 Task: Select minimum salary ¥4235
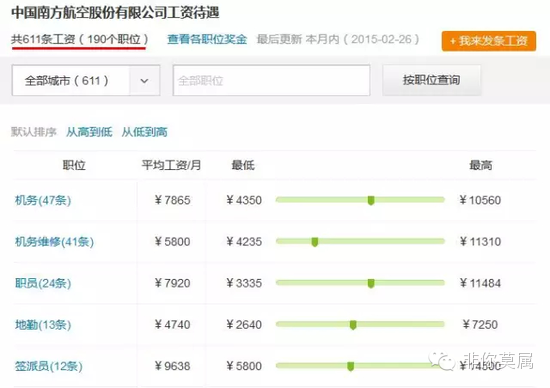[x=244, y=241]
